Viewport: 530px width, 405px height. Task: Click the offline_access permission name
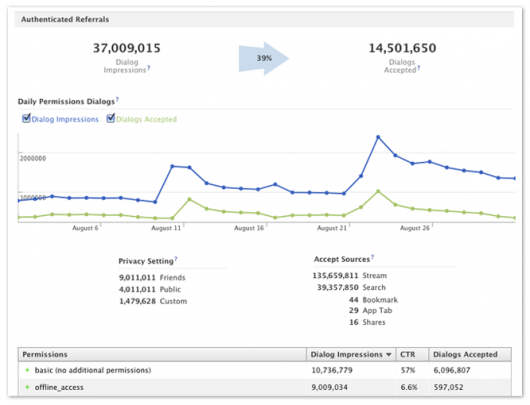coord(59,387)
